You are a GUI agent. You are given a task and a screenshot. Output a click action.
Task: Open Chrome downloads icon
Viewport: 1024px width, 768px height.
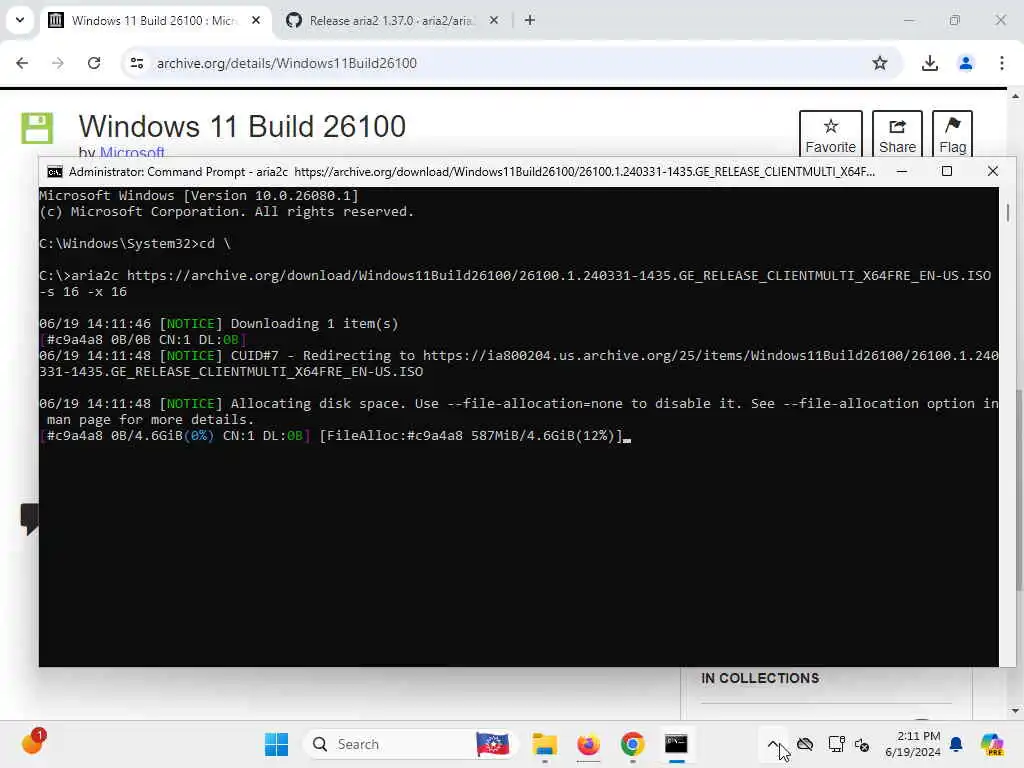click(929, 63)
